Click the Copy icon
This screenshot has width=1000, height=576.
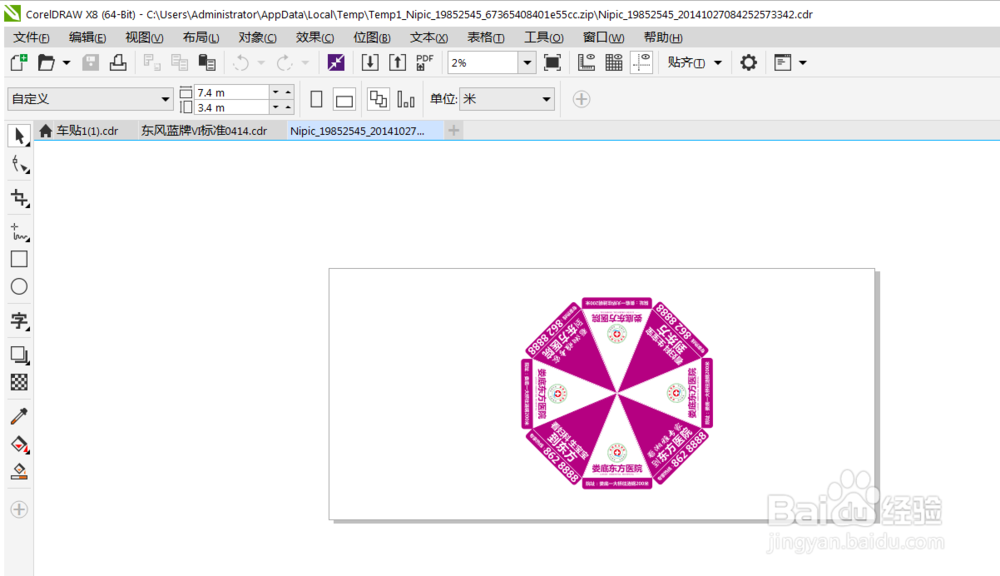180,63
